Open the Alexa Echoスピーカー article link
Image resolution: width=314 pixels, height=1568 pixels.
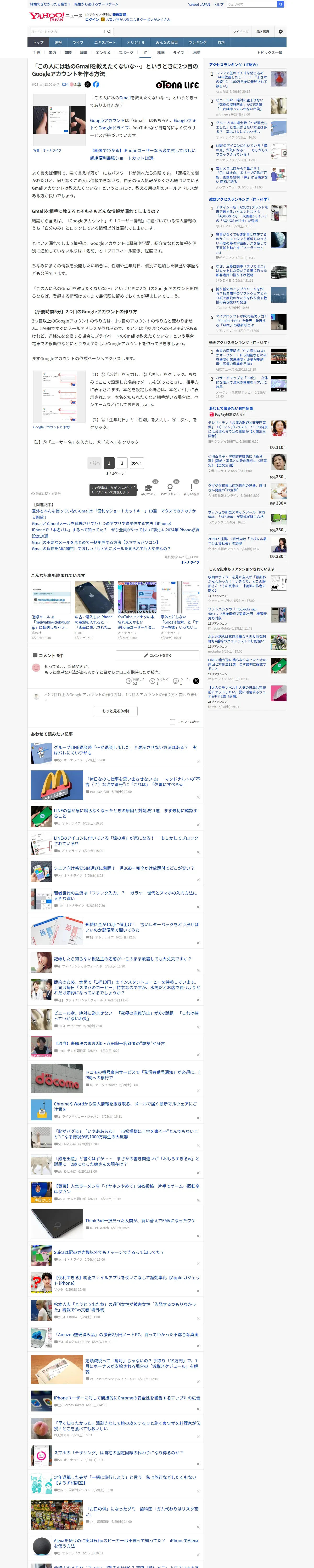click(126, 1543)
